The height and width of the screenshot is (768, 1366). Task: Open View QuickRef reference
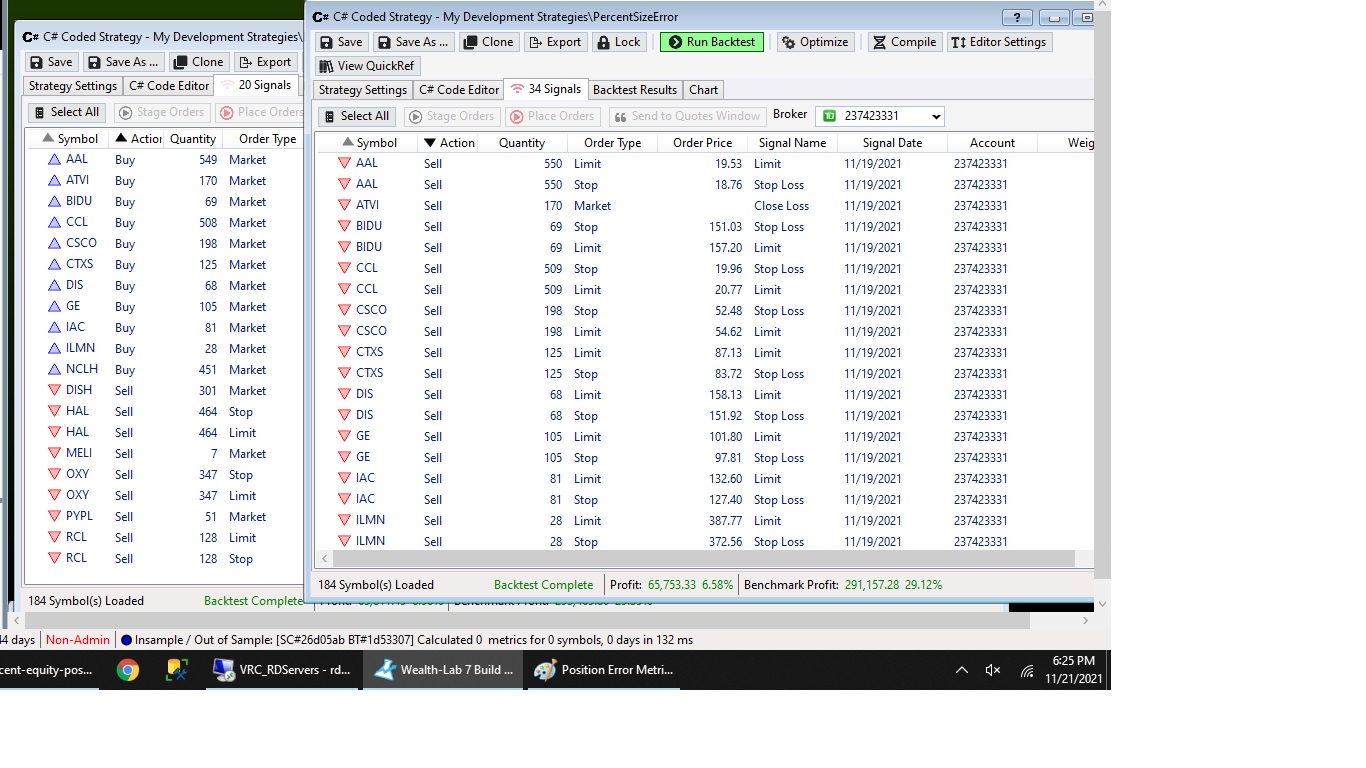(367, 66)
